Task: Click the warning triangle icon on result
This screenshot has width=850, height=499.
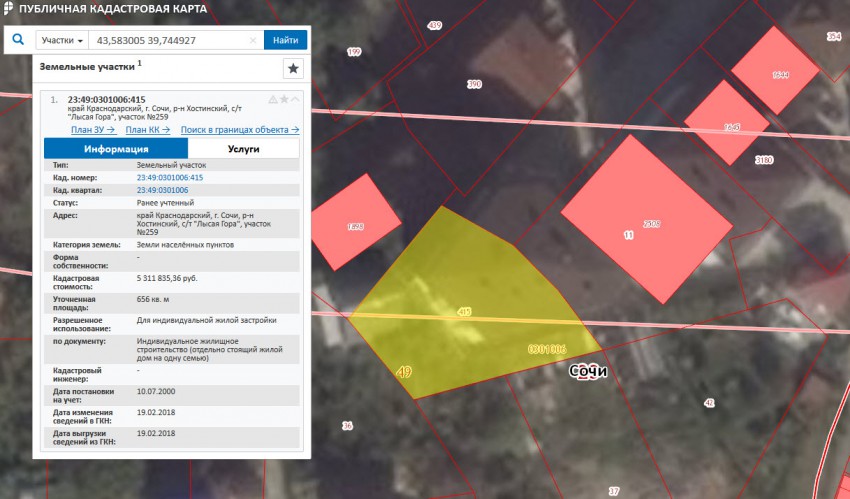Action: (272, 100)
